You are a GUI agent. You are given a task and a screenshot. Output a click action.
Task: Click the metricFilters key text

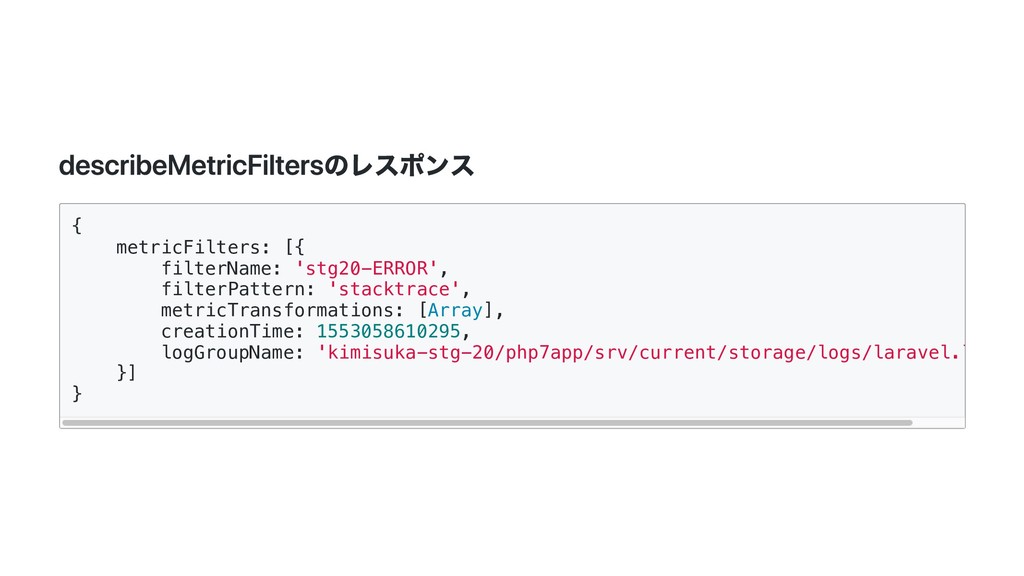point(188,248)
